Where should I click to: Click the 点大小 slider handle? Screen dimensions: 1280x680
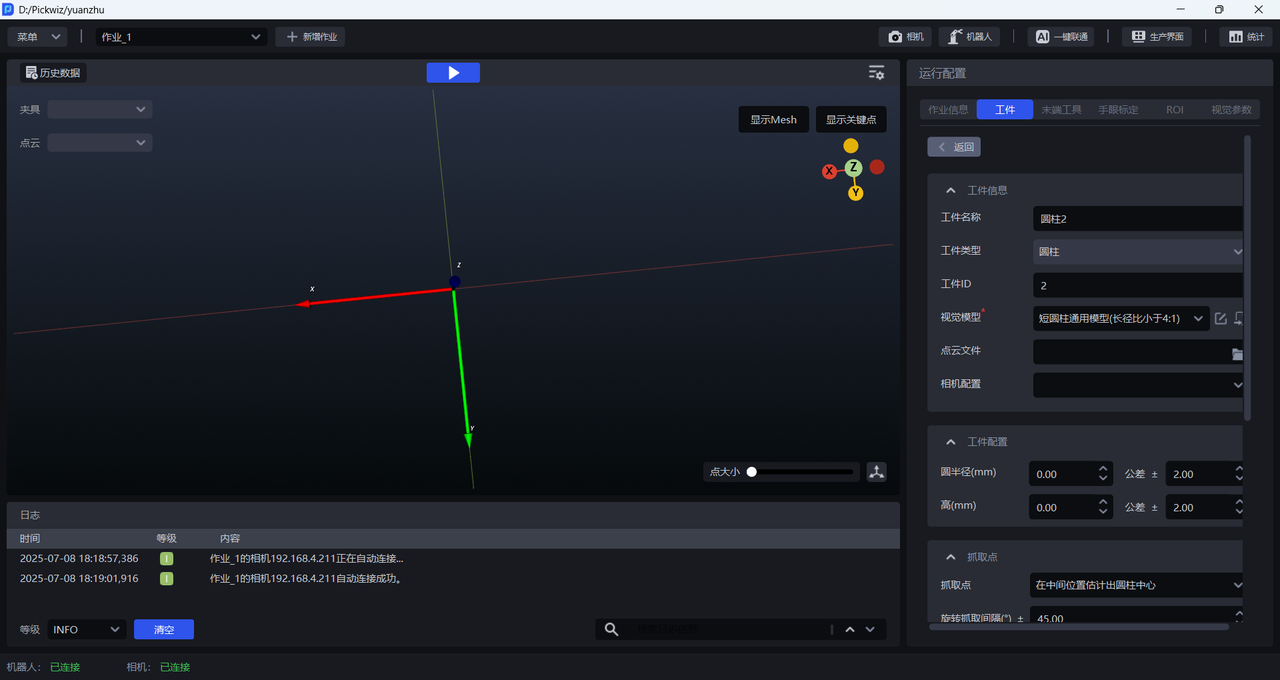(751, 472)
